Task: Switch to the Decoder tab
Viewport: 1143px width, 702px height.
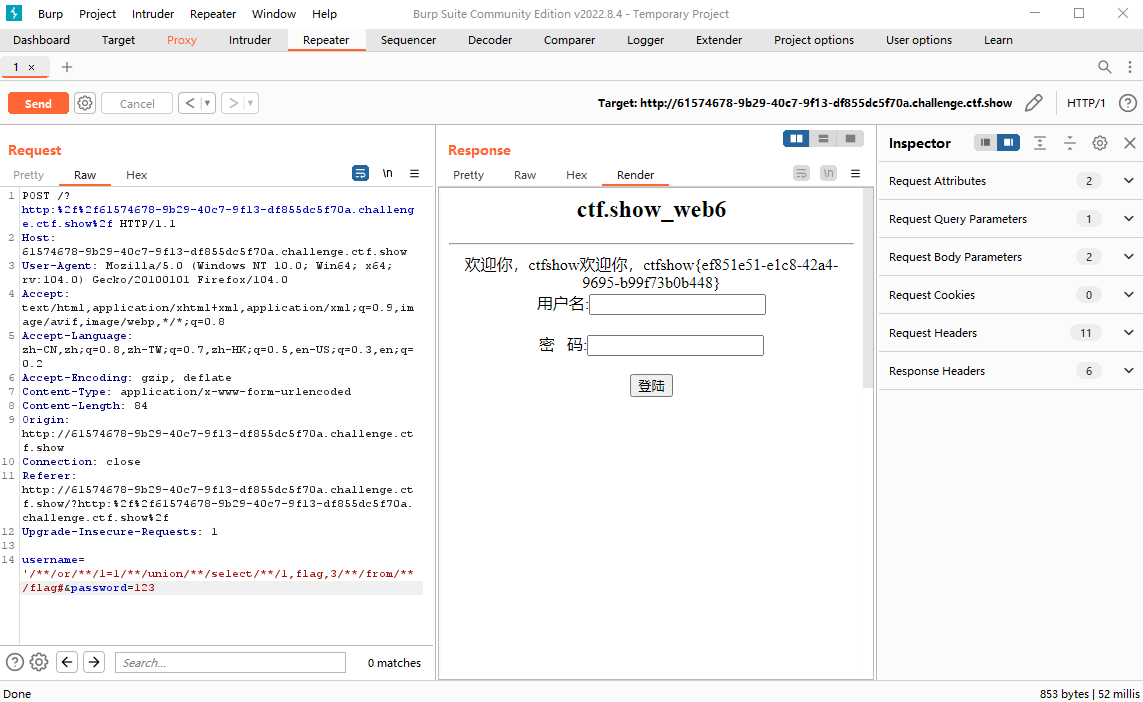Action: coord(490,40)
